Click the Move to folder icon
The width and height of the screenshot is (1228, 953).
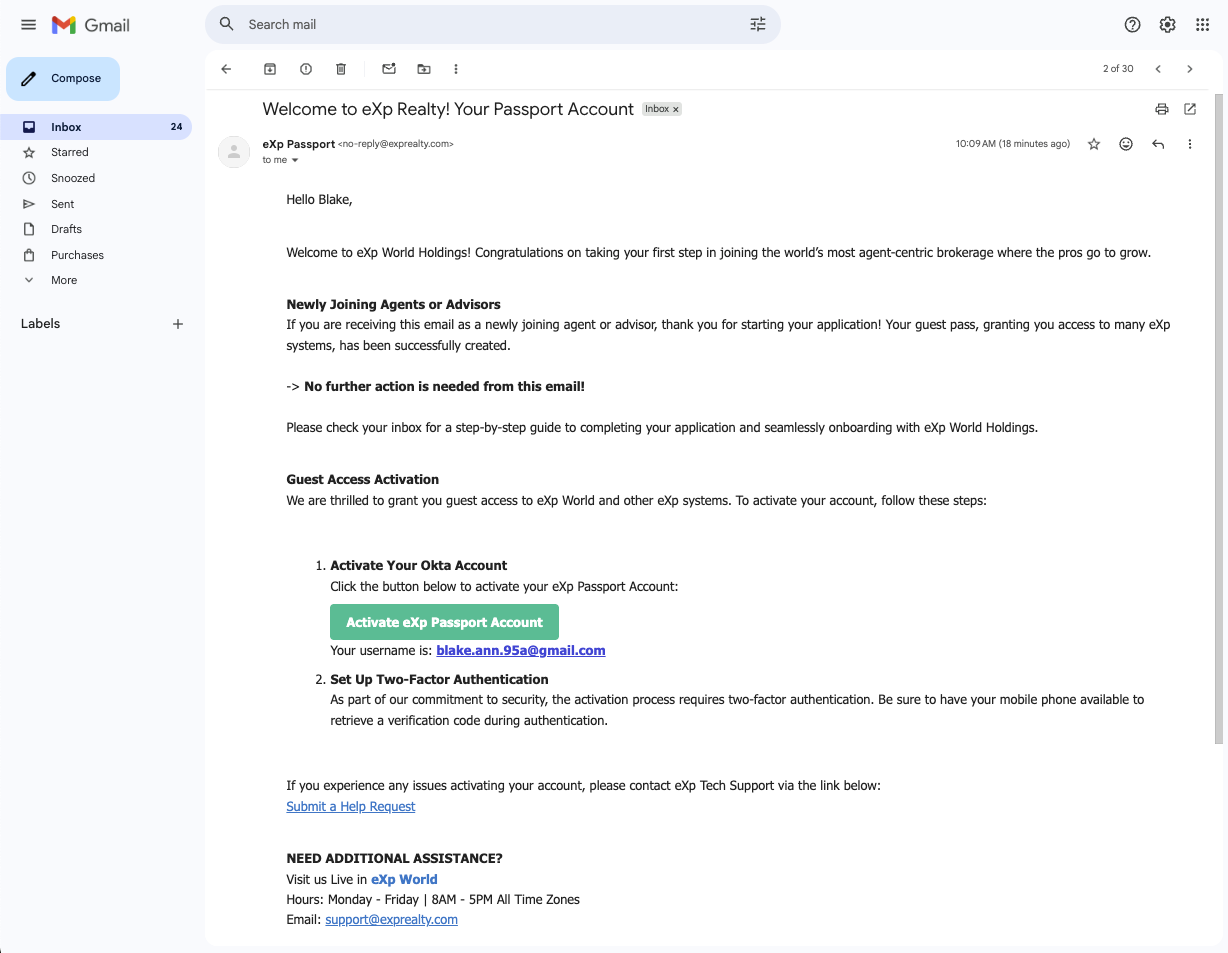pyautogui.click(x=424, y=69)
